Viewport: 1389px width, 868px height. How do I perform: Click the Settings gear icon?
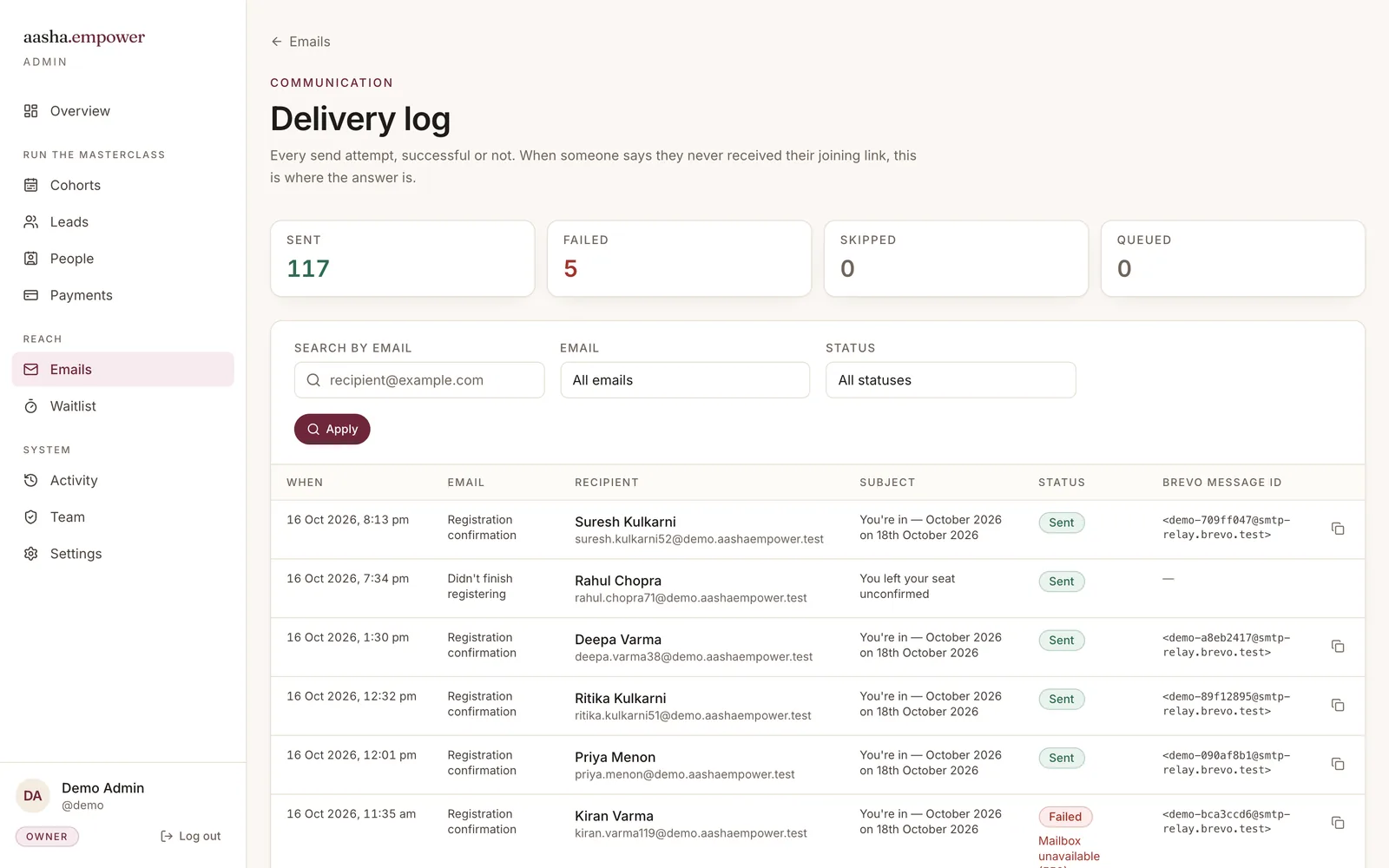click(x=31, y=554)
